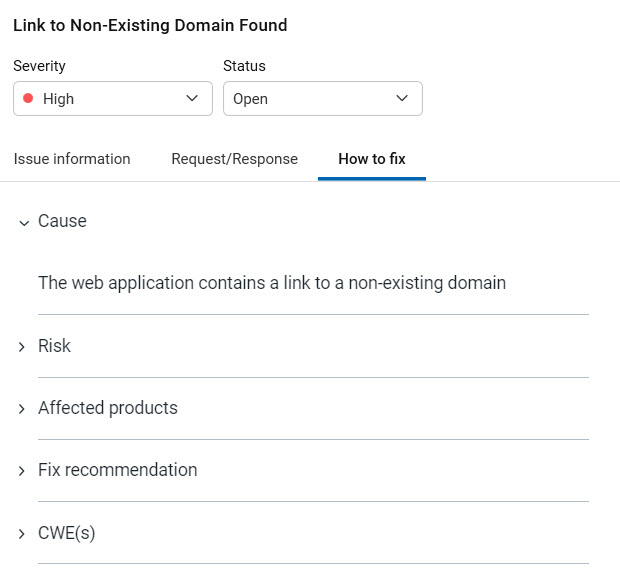
Task: Click the chevron arrow beside Risk
Action: (22, 347)
